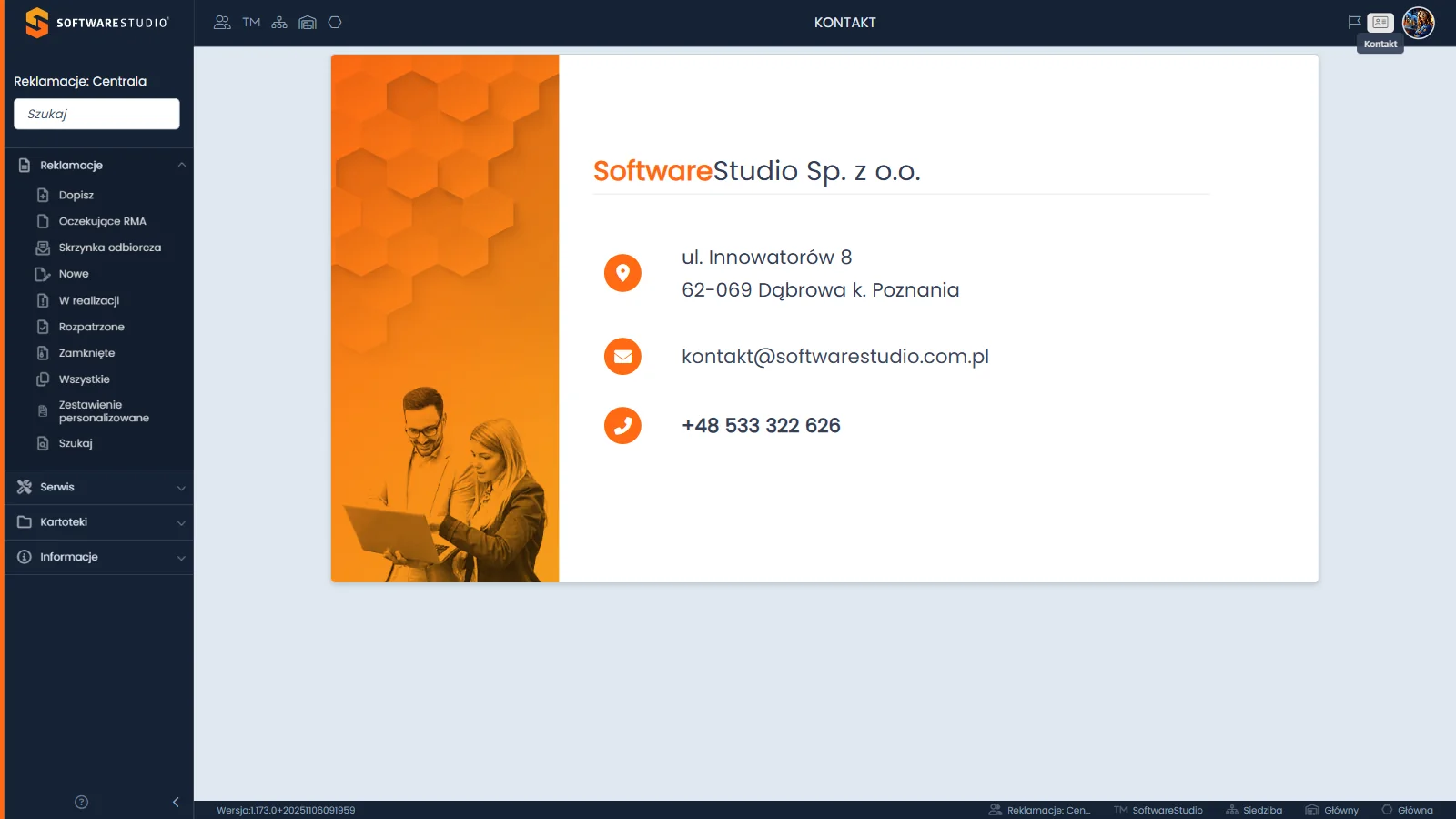The height and width of the screenshot is (819, 1456).
Task: Expand the Serwis section
Action: tap(99, 487)
